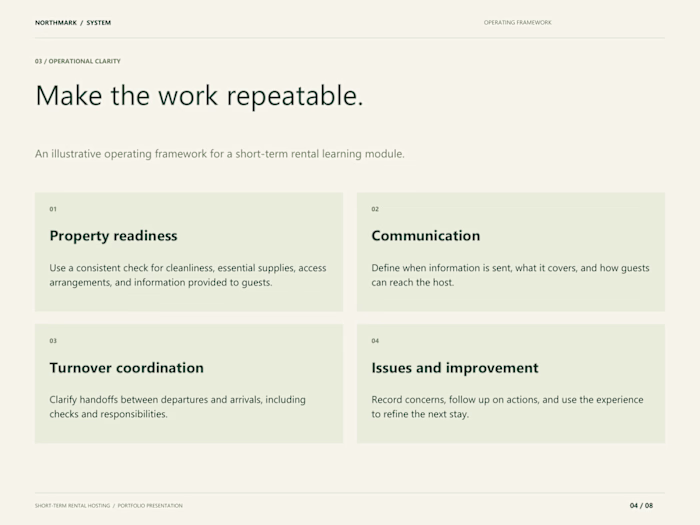
Task: Select the 'Communication' heading
Action: [x=426, y=236]
